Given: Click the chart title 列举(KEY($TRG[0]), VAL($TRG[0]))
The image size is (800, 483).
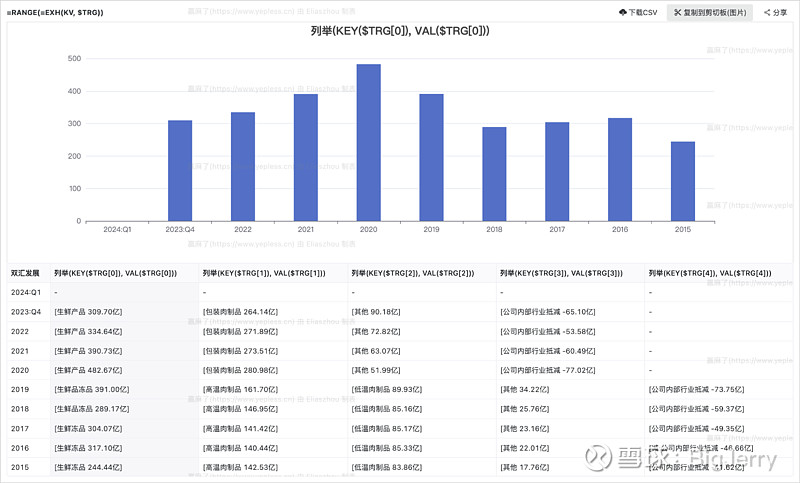Looking at the screenshot, I should click(400, 31).
